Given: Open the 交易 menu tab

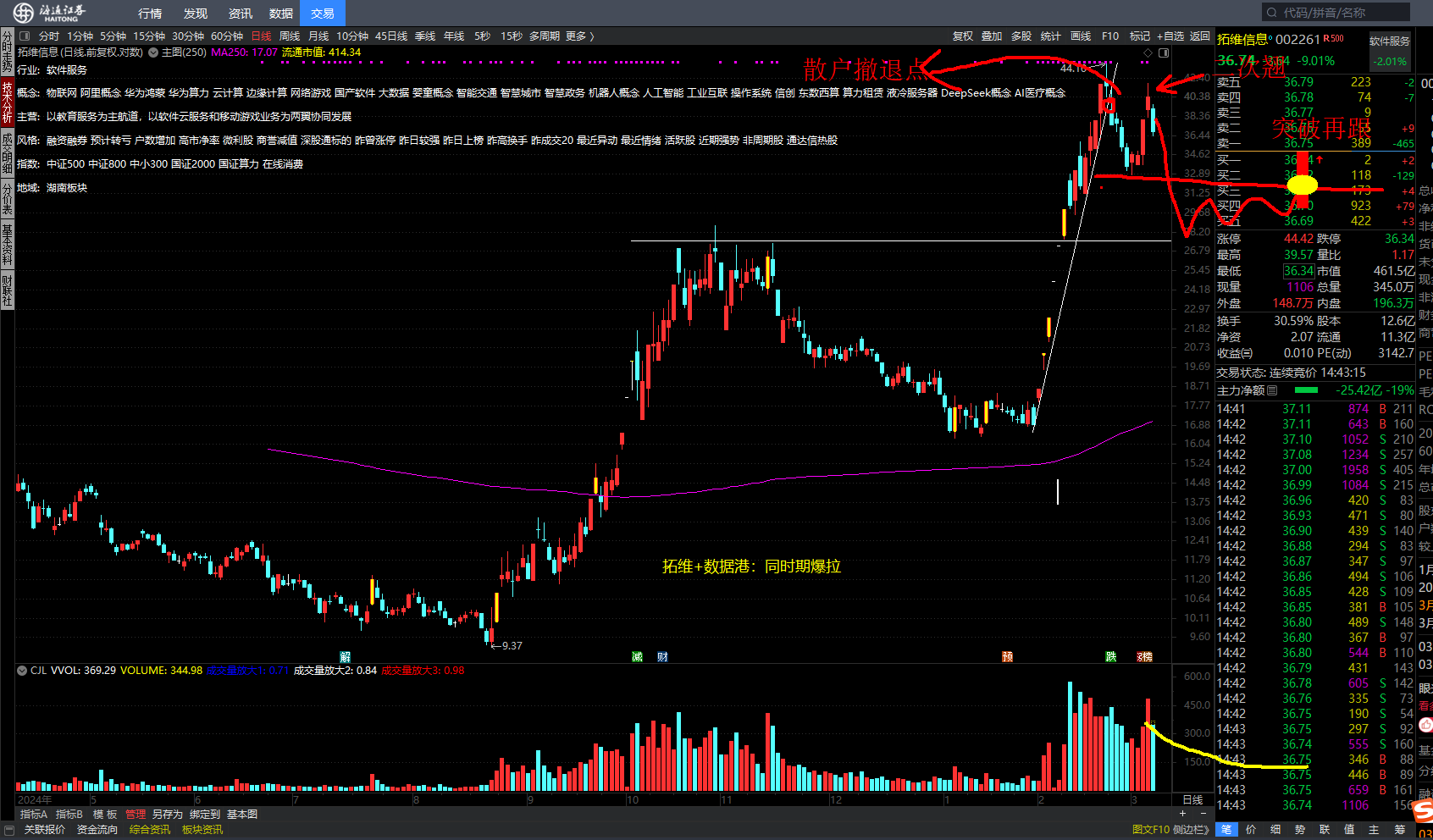Looking at the screenshot, I should point(323,14).
